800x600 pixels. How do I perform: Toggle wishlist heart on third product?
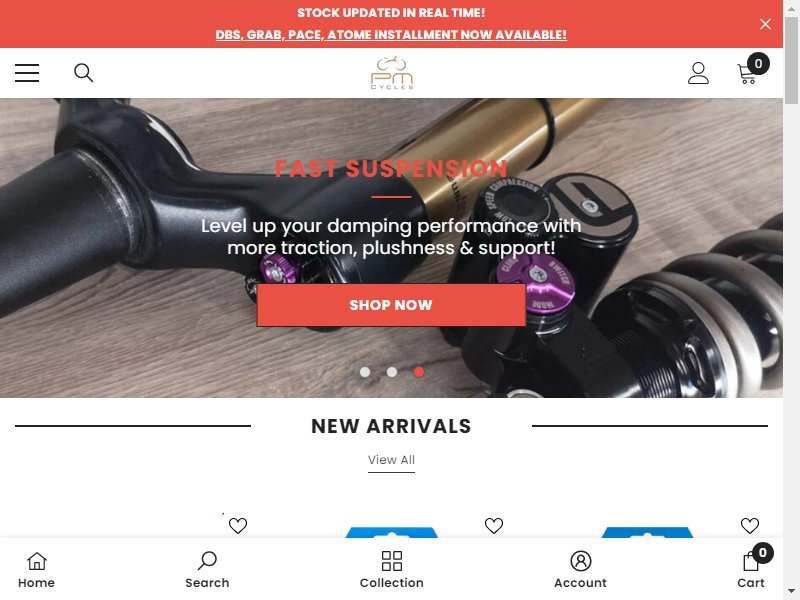750,526
